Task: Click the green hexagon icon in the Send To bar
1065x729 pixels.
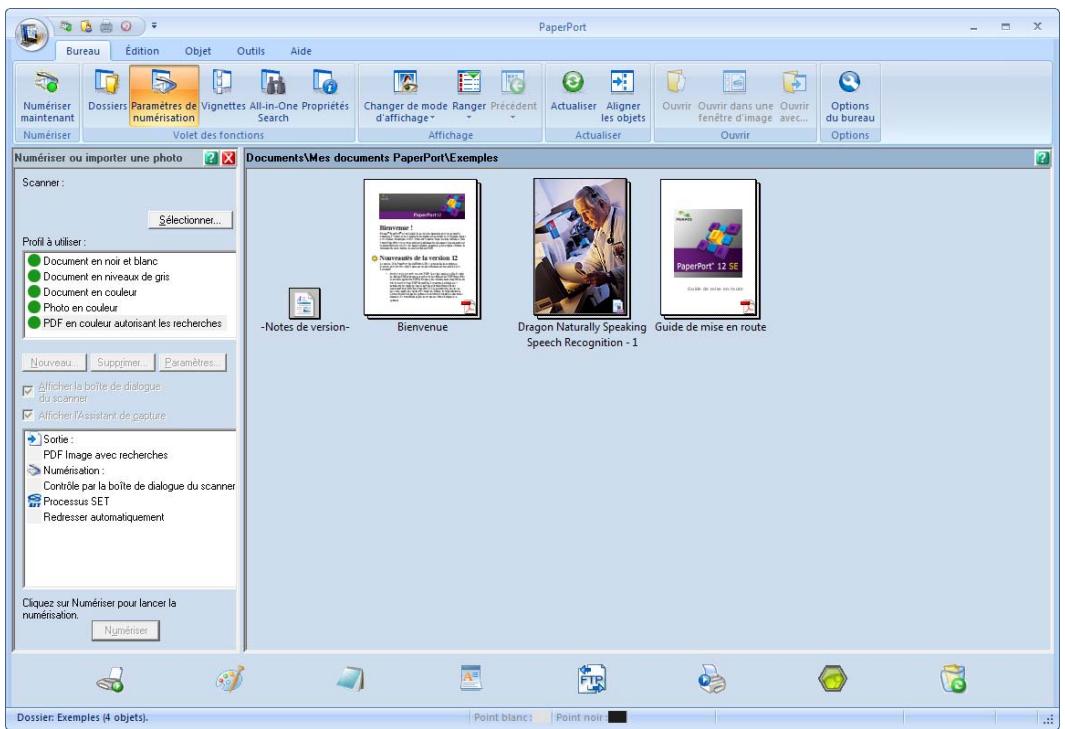Action: [832, 679]
